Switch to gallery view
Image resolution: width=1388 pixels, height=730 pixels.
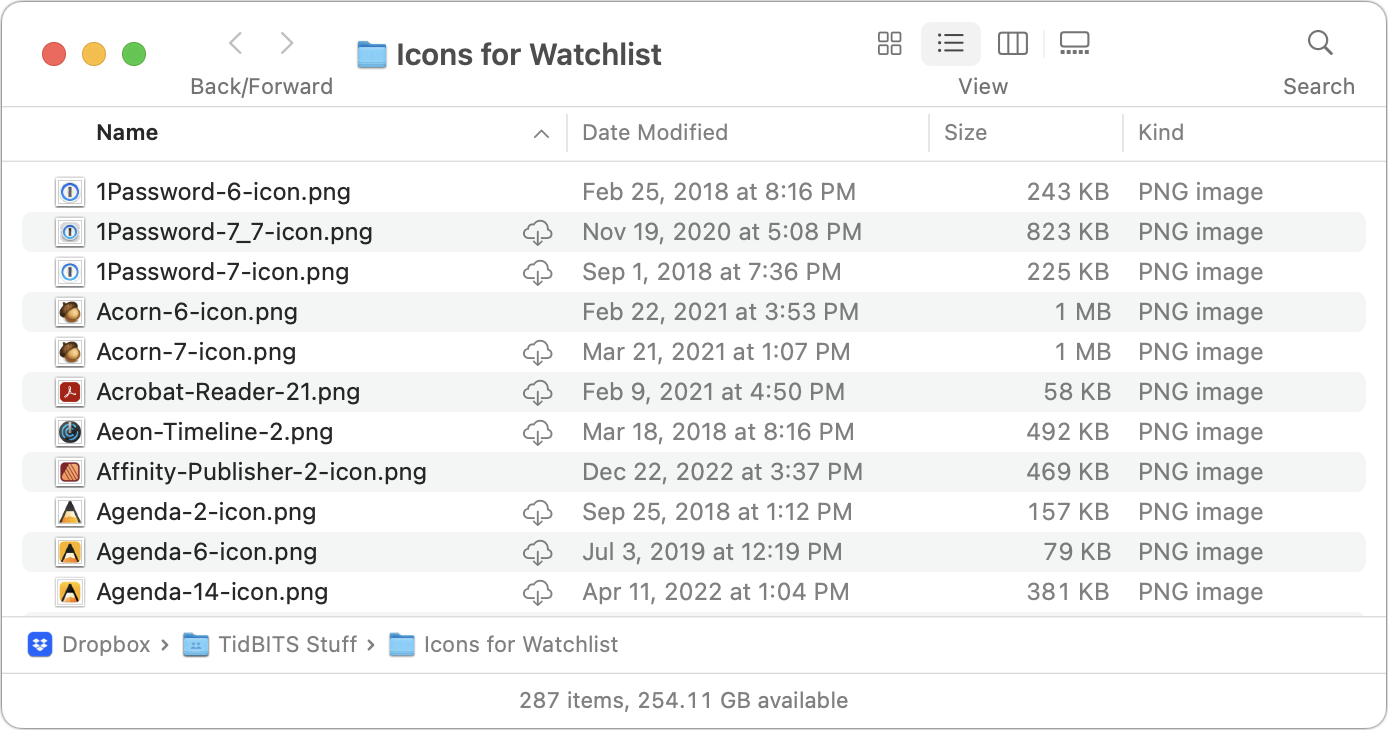pyautogui.click(x=1074, y=43)
